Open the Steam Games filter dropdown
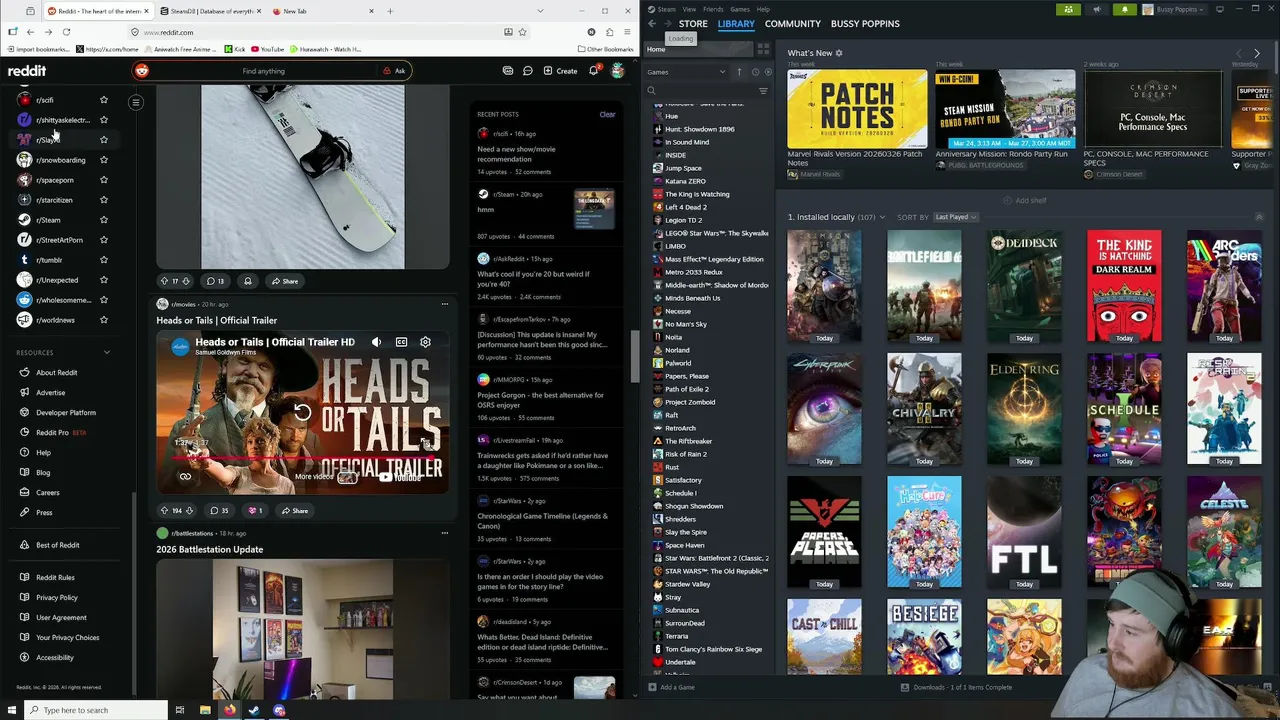1280x720 pixels. 687,72
